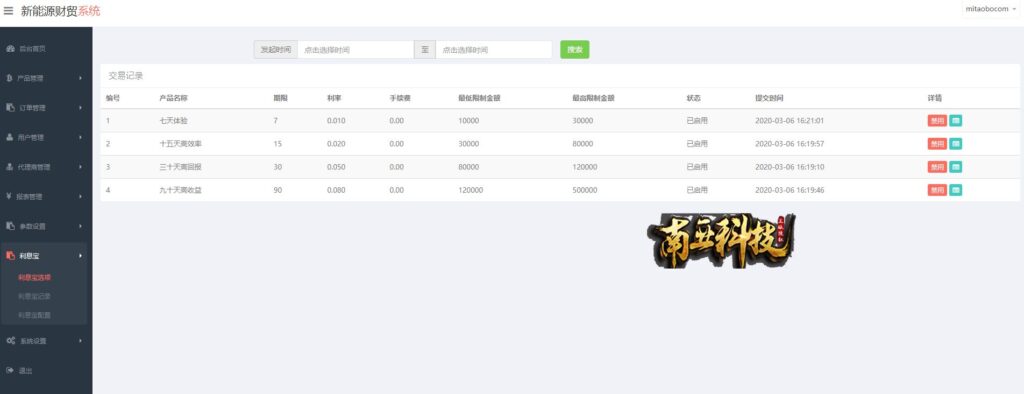Click the 代理商管理 agent icon
The width and height of the screenshot is (1024, 394).
tap(10, 167)
